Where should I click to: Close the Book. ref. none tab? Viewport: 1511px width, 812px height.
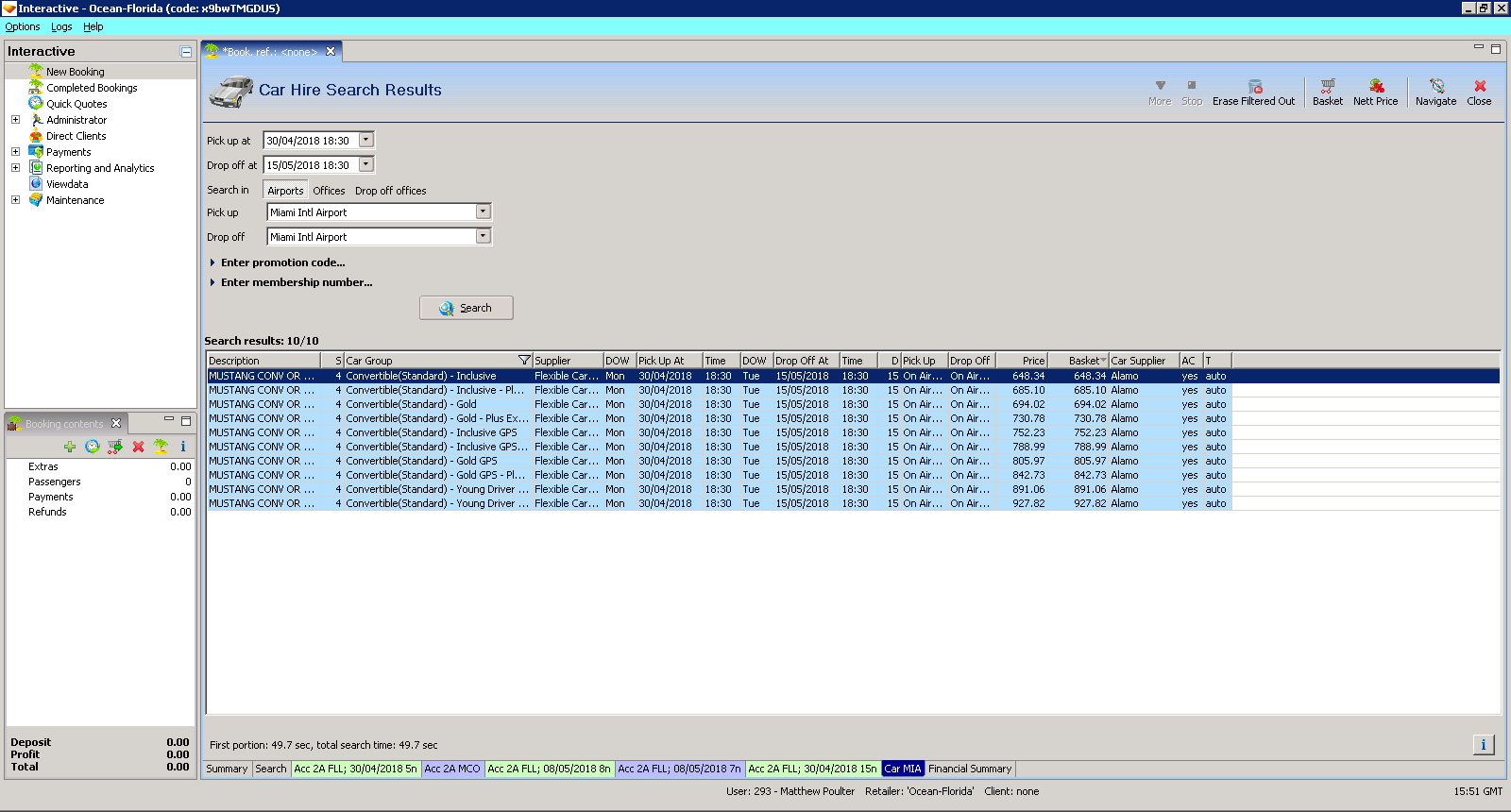(331, 52)
